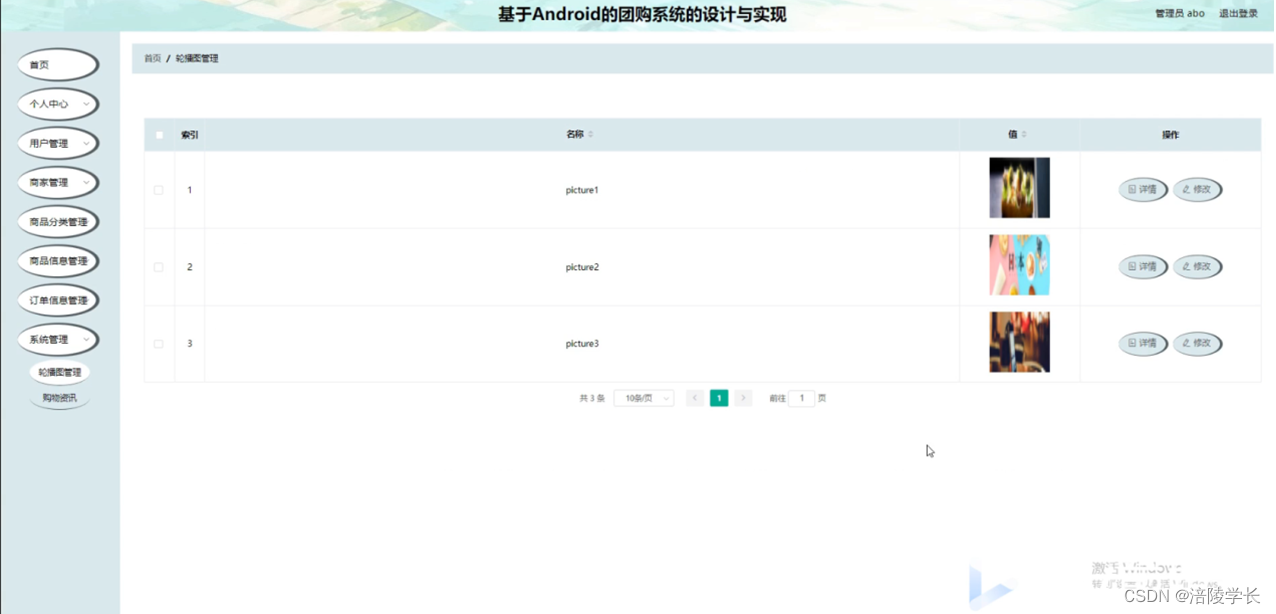This screenshot has width=1276, height=614.
Task: Sort by the 名称 column arrows
Action: point(590,135)
